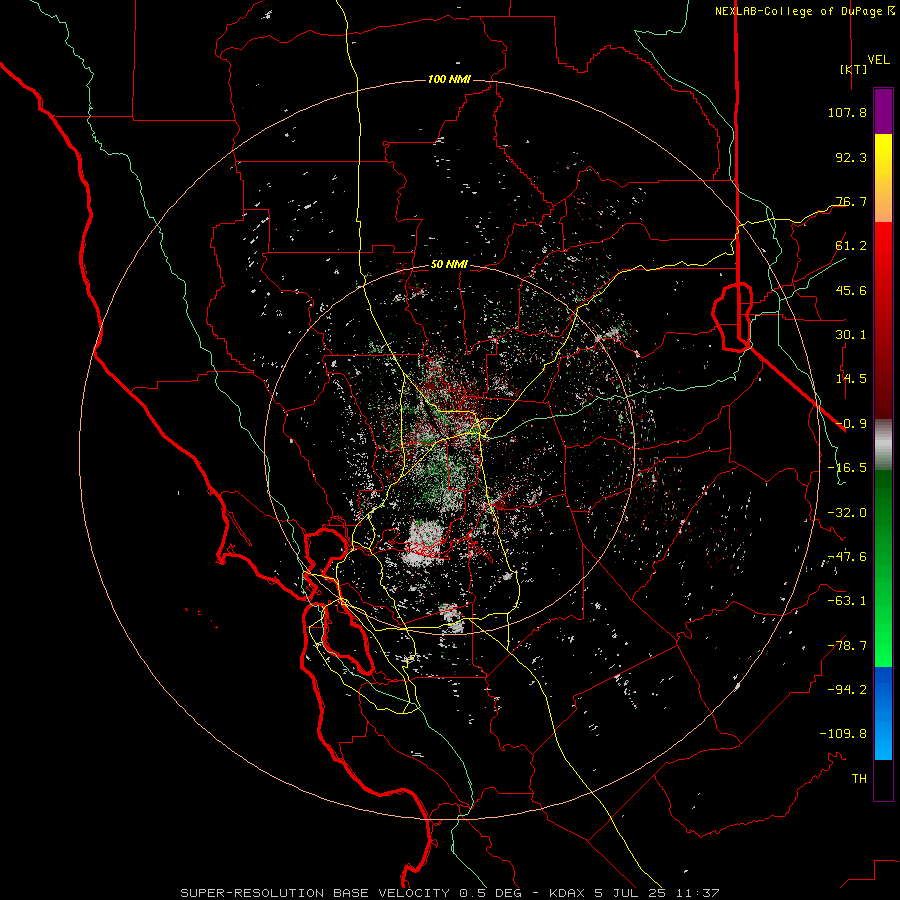Screen dimensions: 900x900
Task: Pick the purple segment of velocity color bar
Action: (x=883, y=111)
